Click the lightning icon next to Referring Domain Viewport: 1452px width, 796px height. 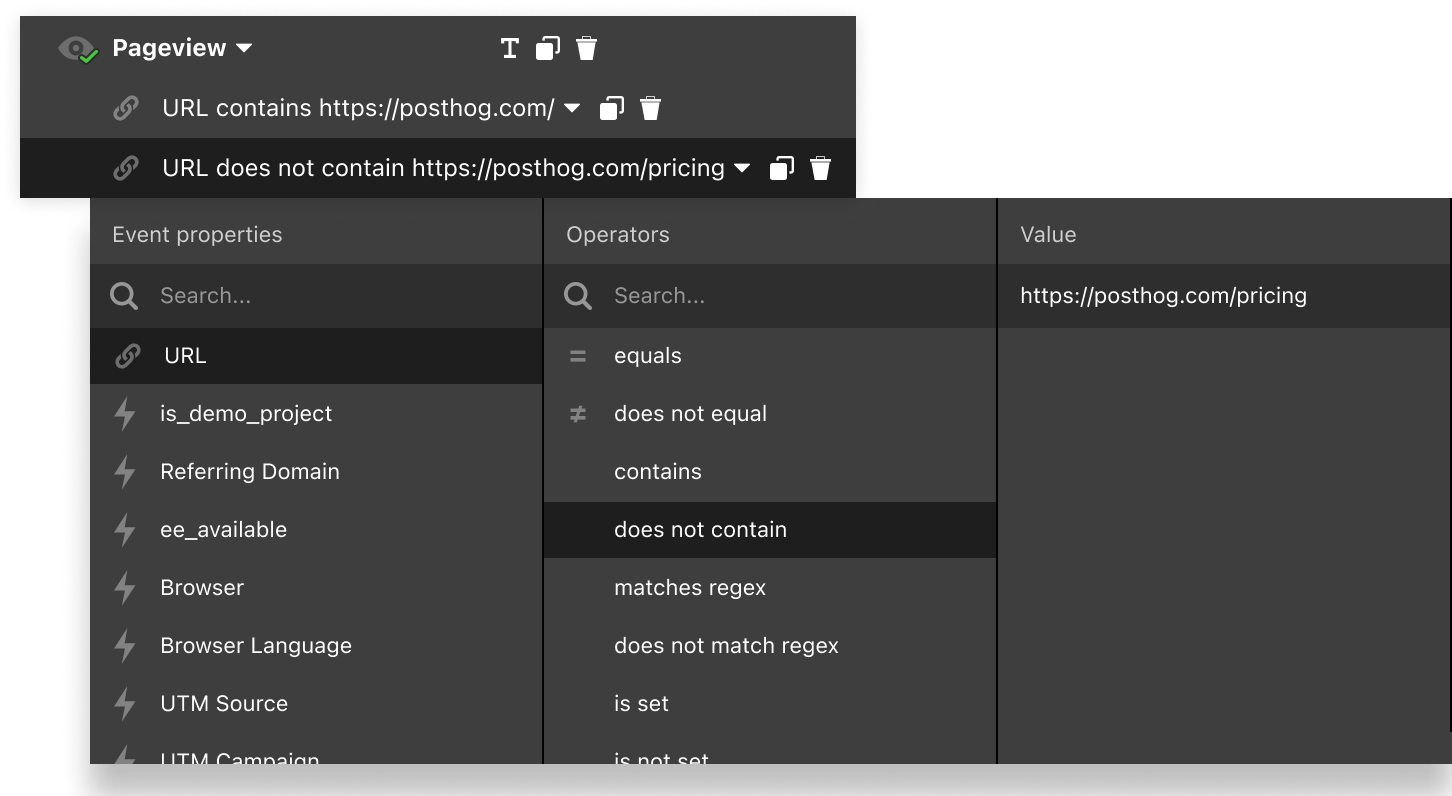pos(125,472)
